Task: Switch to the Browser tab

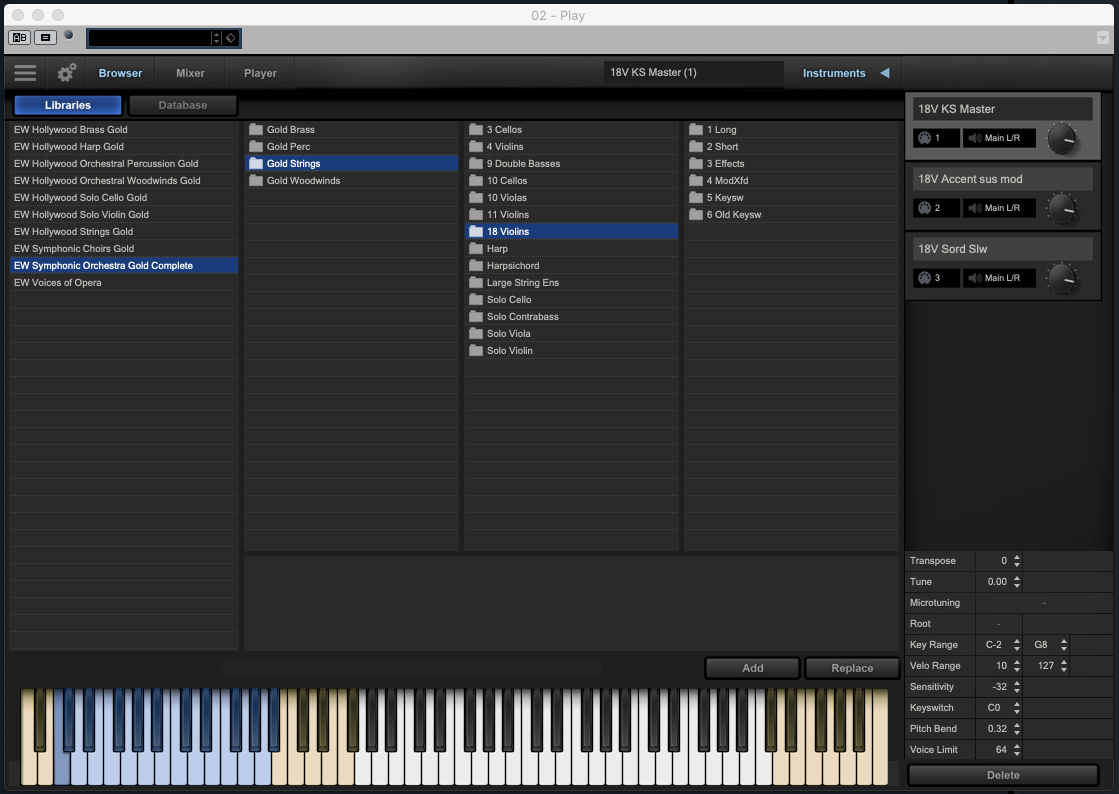Action: [x=120, y=73]
